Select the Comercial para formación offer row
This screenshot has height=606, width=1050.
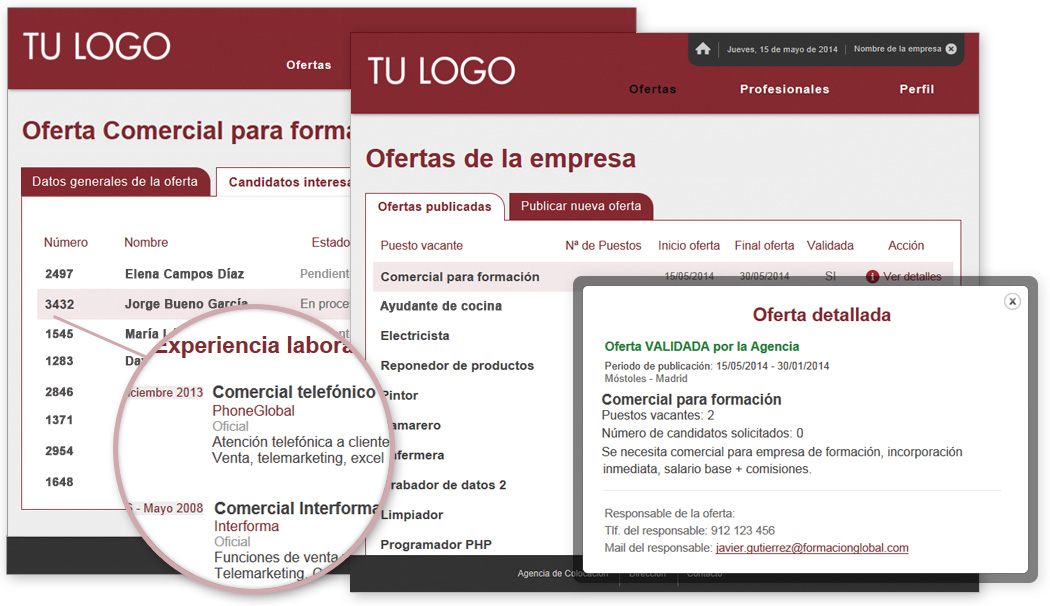(460, 277)
